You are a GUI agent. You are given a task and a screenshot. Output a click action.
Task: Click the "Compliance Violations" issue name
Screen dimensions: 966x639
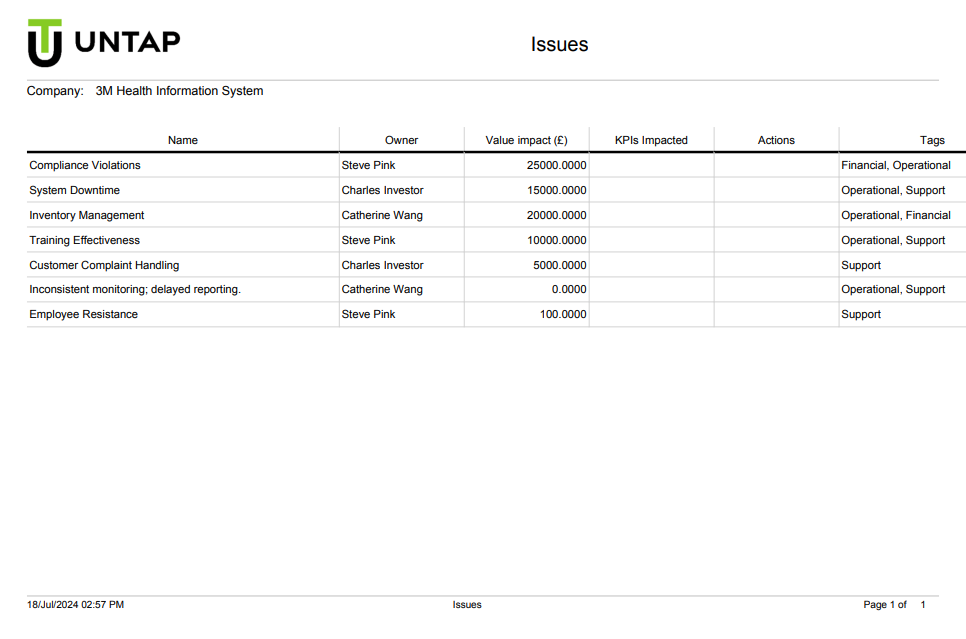(85, 165)
